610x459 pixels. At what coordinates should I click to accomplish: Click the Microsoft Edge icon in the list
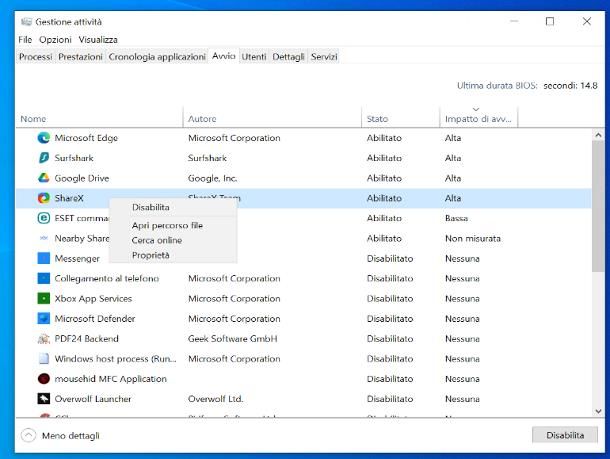point(44,138)
